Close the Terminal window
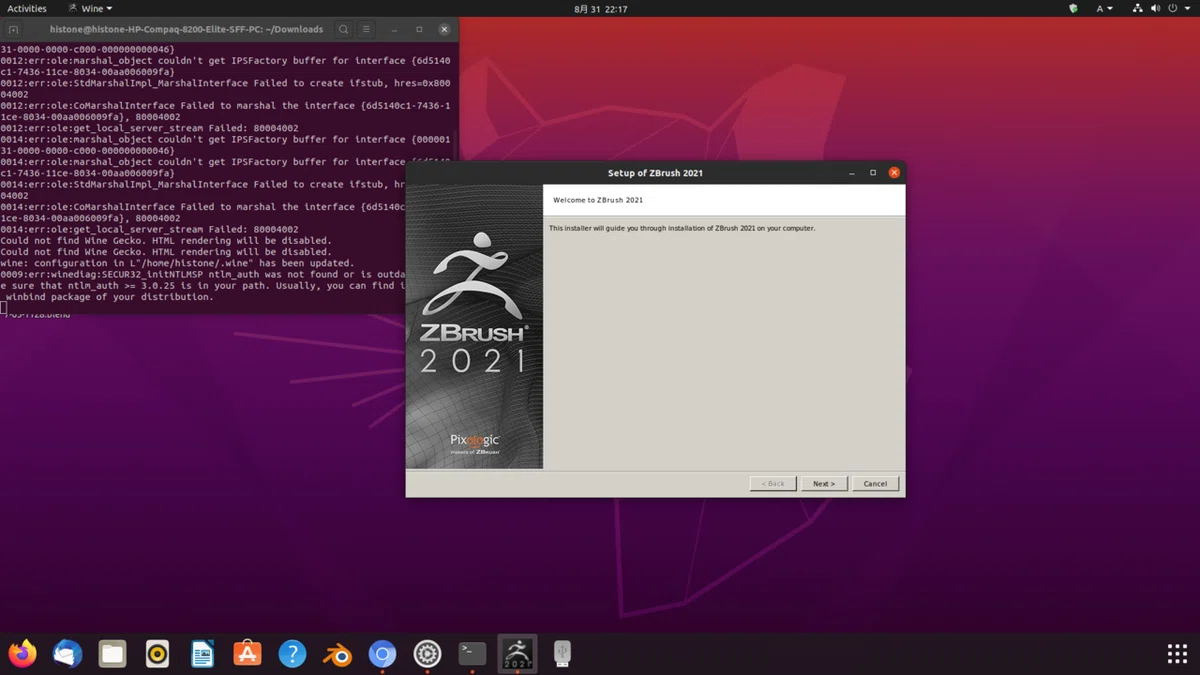Image resolution: width=1200 pixels, height=675 pixels. click(x=444, y=29)
